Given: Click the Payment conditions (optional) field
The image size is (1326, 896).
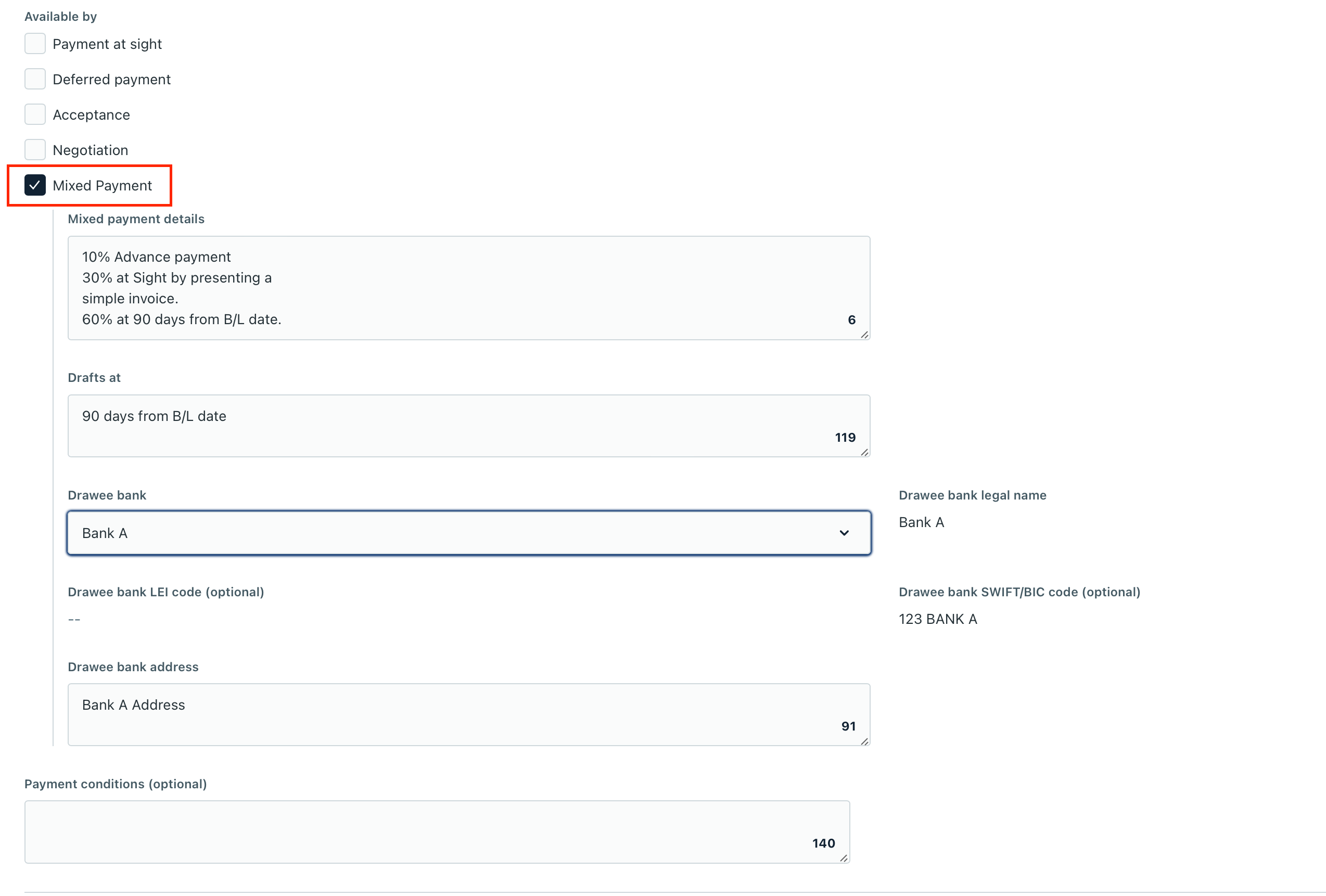Looking at the screenshot, I should (437, 831).
